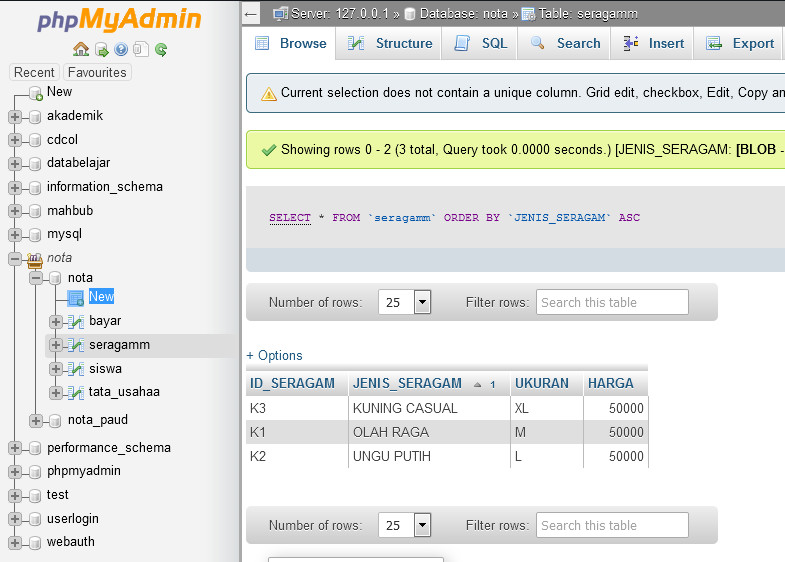Click Server: 127.0.0.1 breadcrumb link
Screen dimensions: 785x562
click(x=340, y=14)
